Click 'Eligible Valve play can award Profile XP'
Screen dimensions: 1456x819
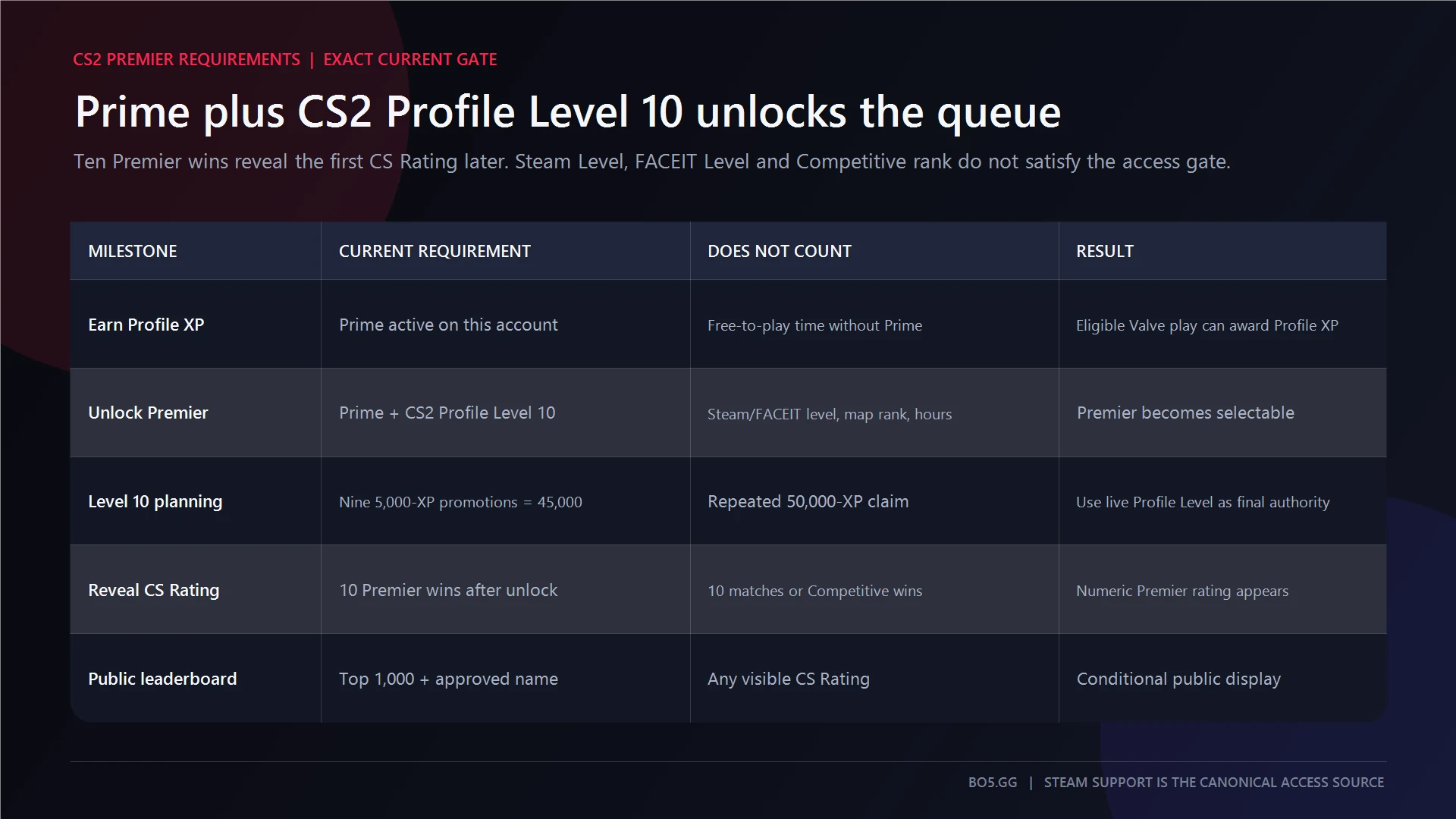click(1207, 325)
